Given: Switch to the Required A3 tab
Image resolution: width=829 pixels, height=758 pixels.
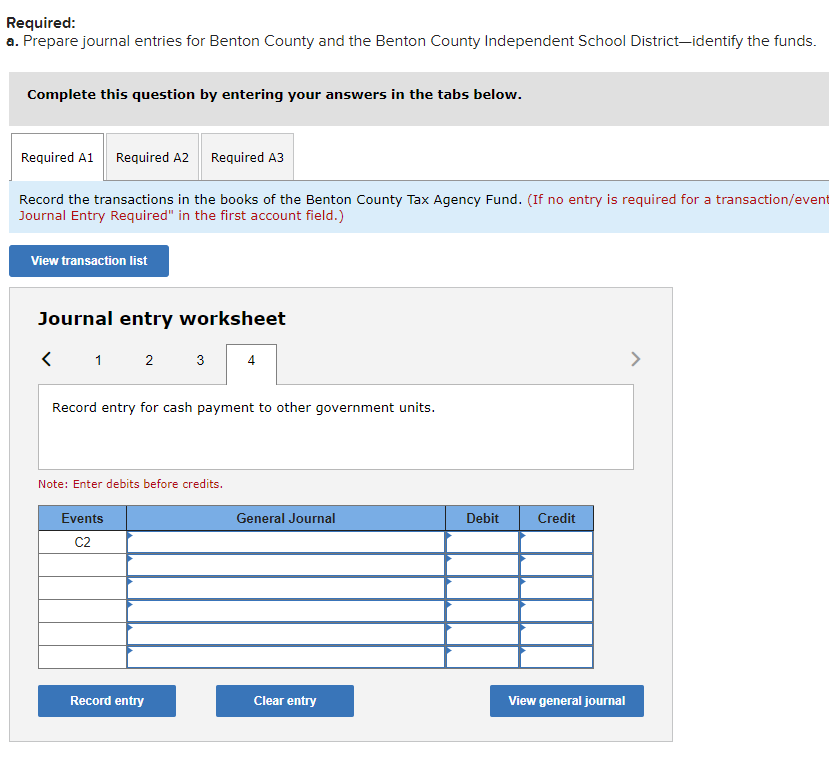Looking at the screenshot, I should (247, 158).
